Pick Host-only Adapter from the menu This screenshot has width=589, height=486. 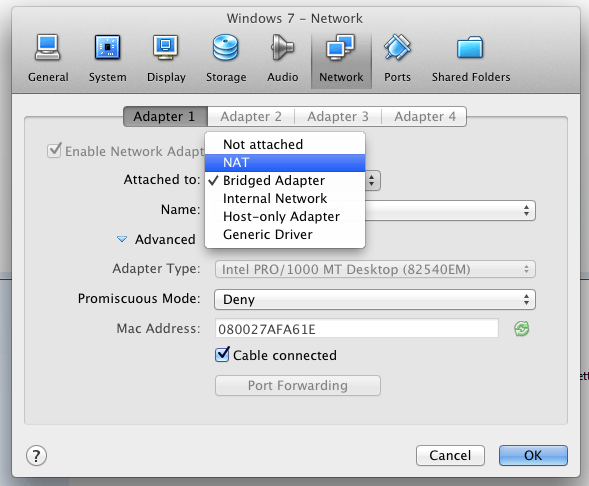[x=285, y=216]
